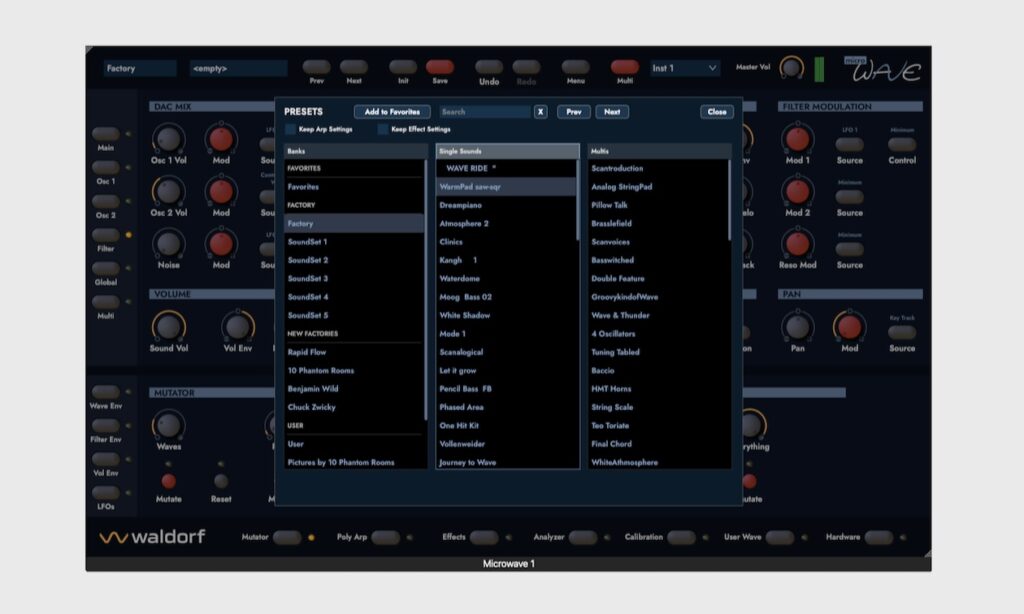The width and height of the screenshot is (1024, 614).
Task: Adjust the Sound Vol knob
Action: click(x=168, y=326)
